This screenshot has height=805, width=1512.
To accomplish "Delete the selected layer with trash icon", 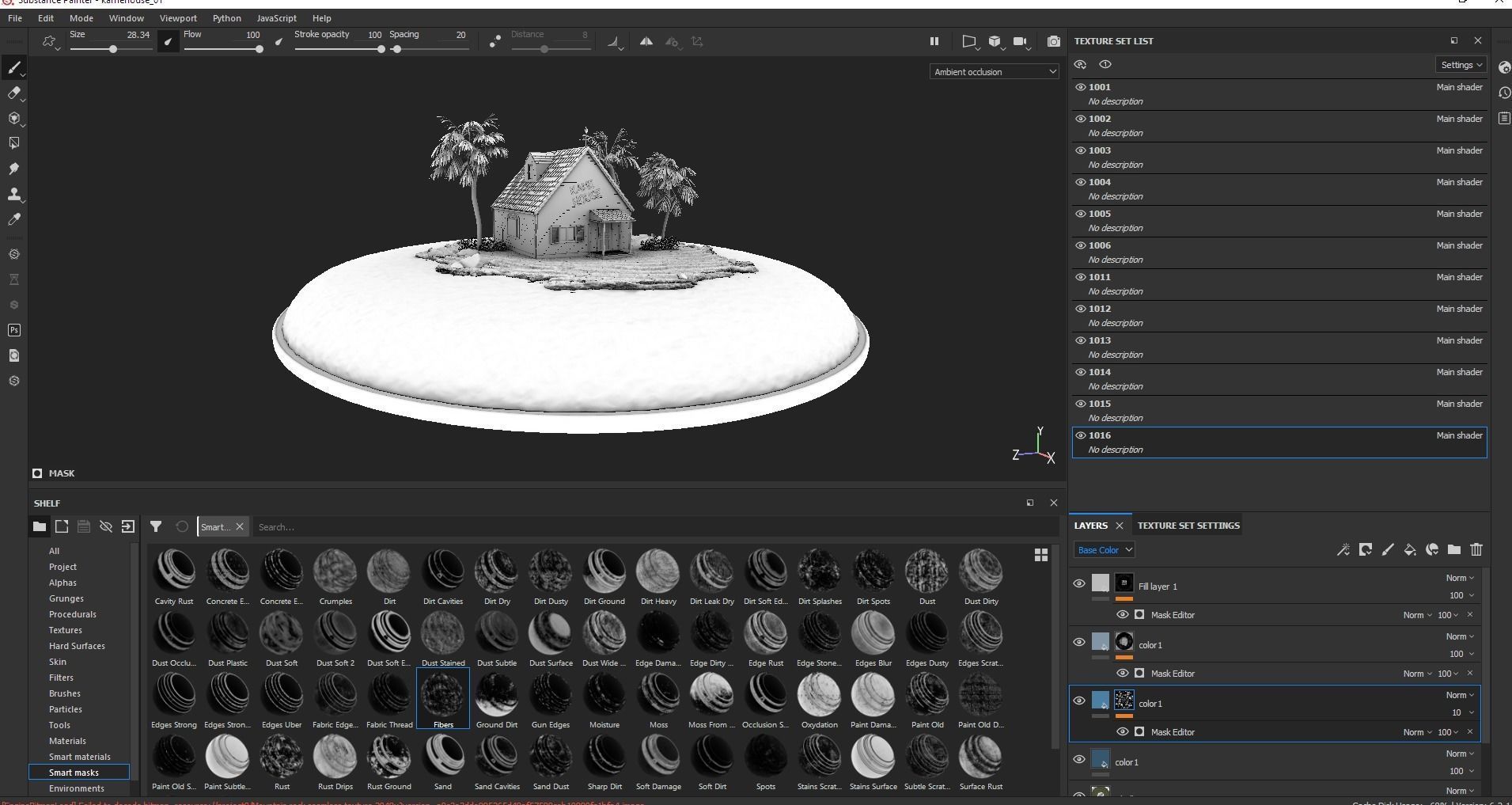I will (1476, 550).
